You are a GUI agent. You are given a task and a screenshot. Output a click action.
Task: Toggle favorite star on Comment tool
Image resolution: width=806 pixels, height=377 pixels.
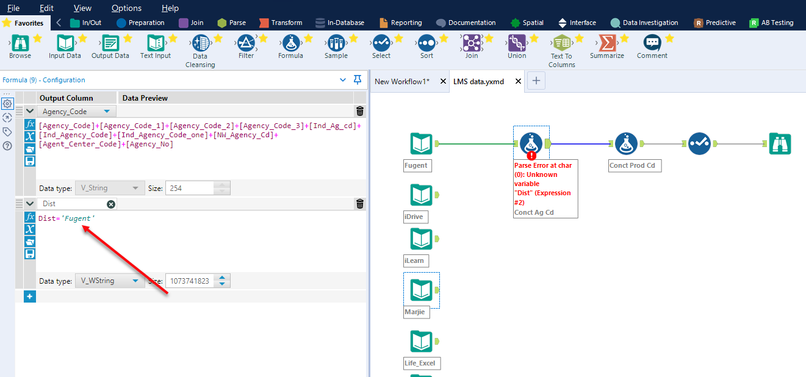pos(669,38)
